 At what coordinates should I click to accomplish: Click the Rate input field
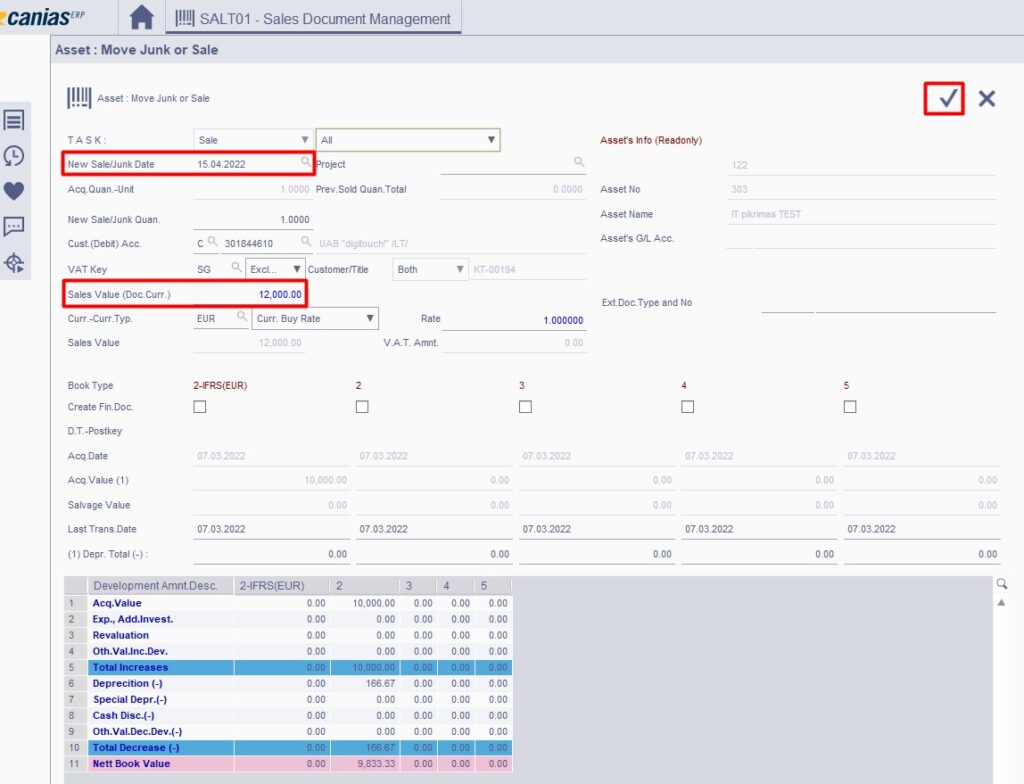coord(515,319)
